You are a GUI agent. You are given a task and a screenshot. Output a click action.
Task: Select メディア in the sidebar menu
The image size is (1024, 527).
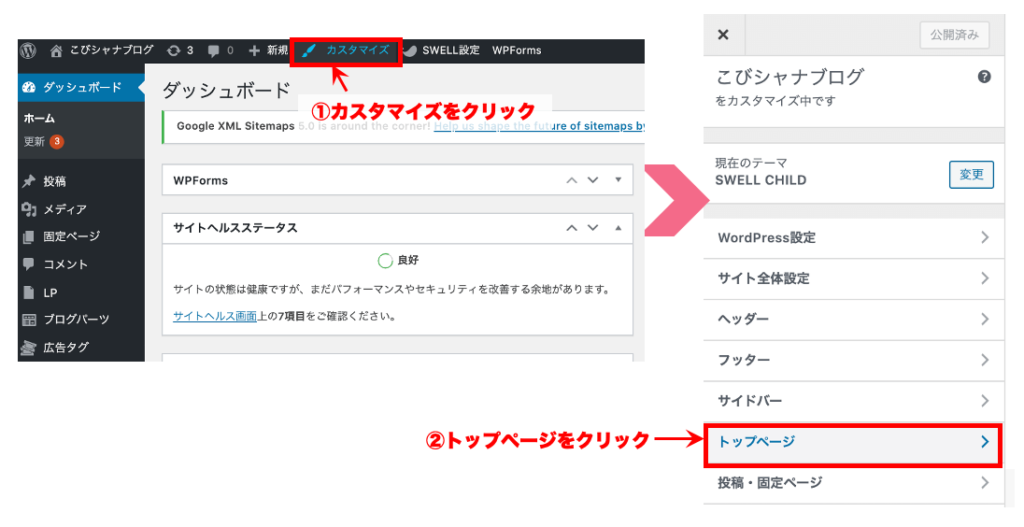tap(65, 209)
